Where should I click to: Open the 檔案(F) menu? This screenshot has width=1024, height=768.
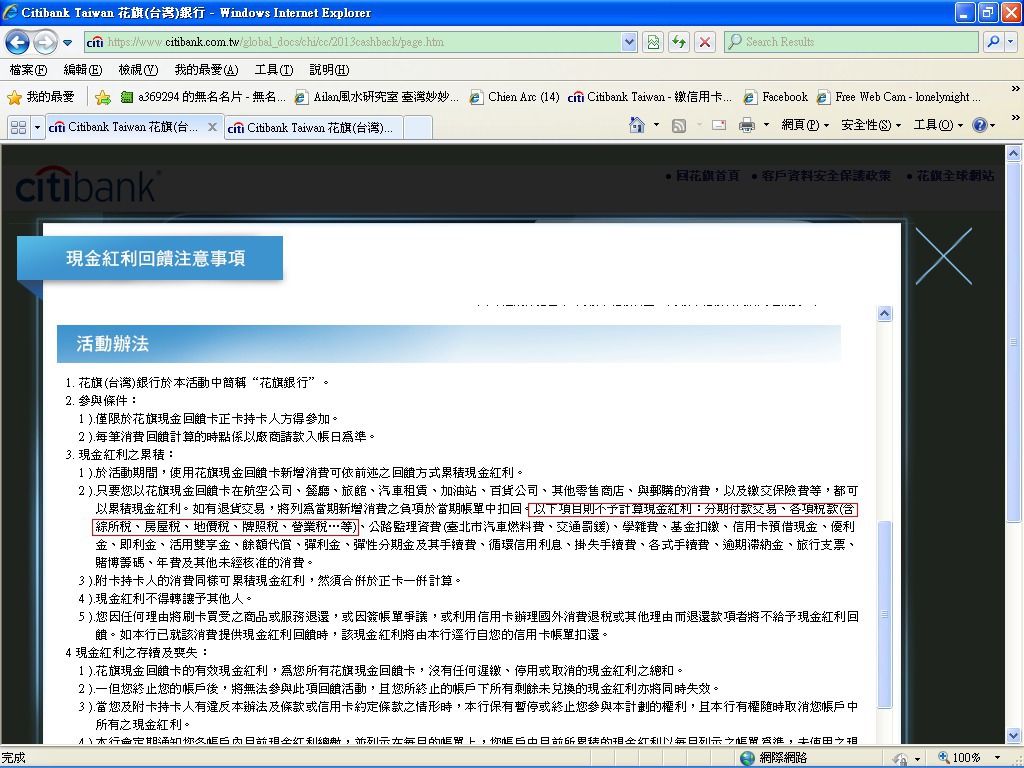pos(28,70)
